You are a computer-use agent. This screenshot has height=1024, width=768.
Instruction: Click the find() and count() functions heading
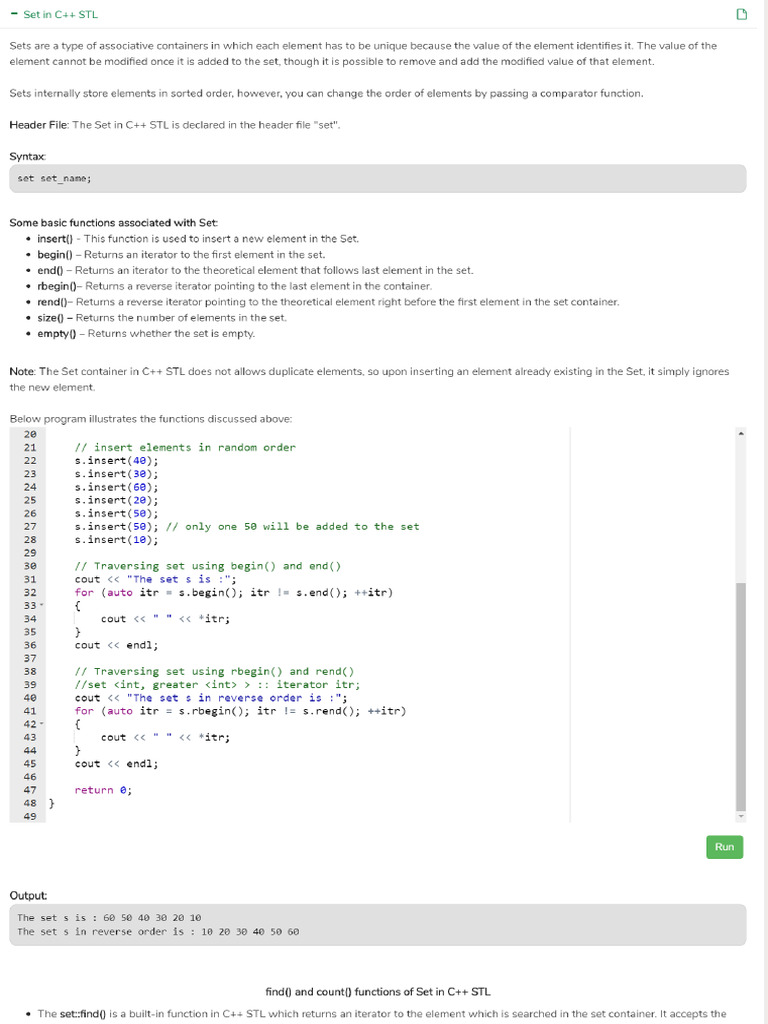click(378, 992)
